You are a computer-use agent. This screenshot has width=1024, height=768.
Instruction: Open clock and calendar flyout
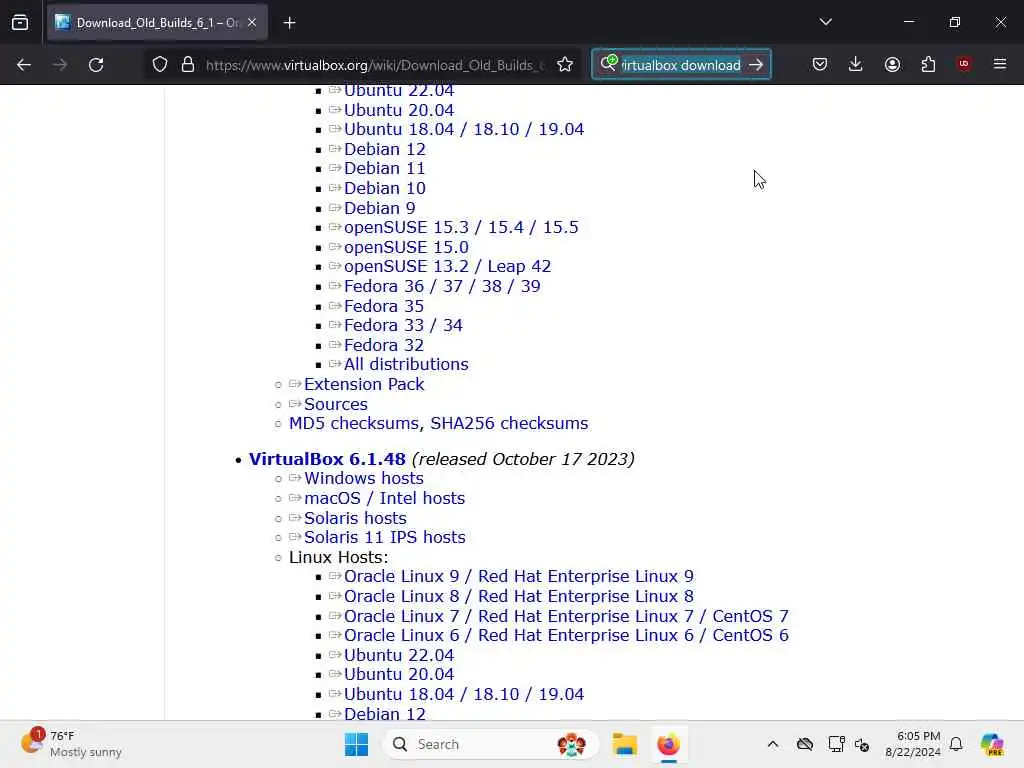coord(913,744)
